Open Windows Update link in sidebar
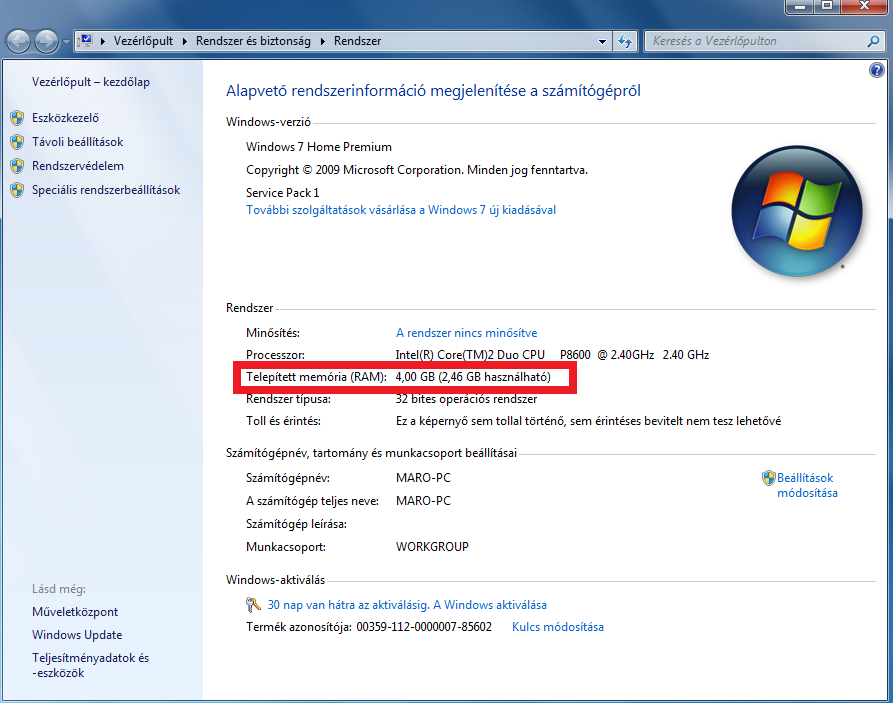The width and height of the screenshot is (893, 703). click(x=77, y=635)
